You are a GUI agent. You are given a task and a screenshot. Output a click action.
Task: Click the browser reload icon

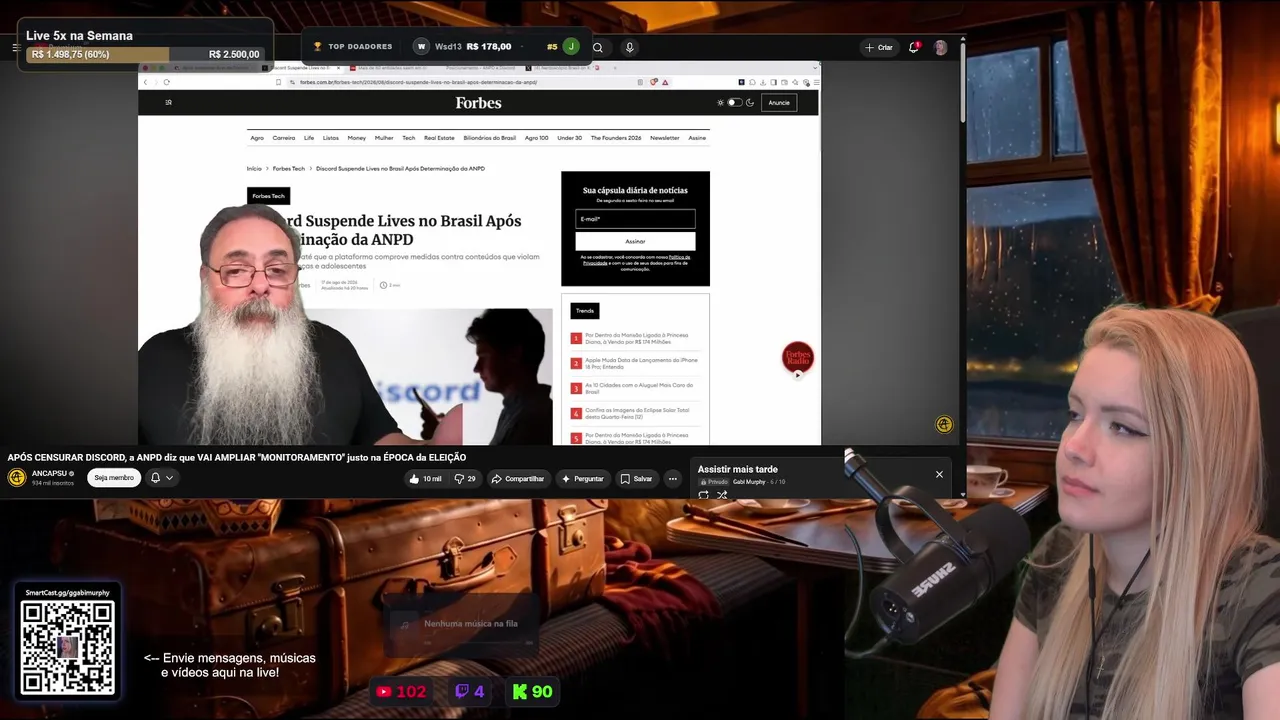tap(166, 82)
